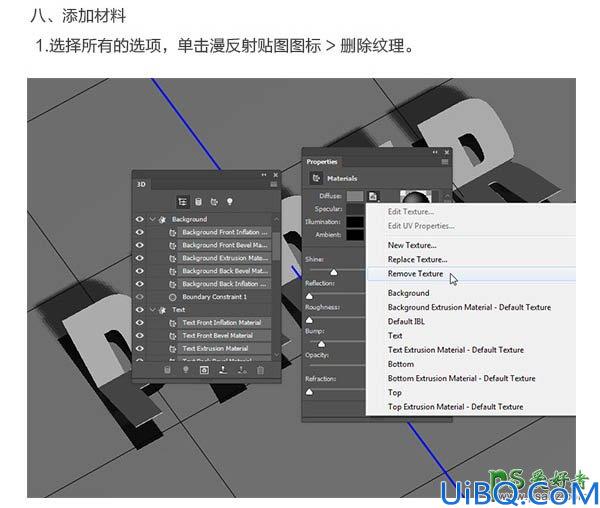The width and height of the screenshot is (600, 508).
Task: Click material icon of Background Front Inflation
Action: click(x=173, y=233)
